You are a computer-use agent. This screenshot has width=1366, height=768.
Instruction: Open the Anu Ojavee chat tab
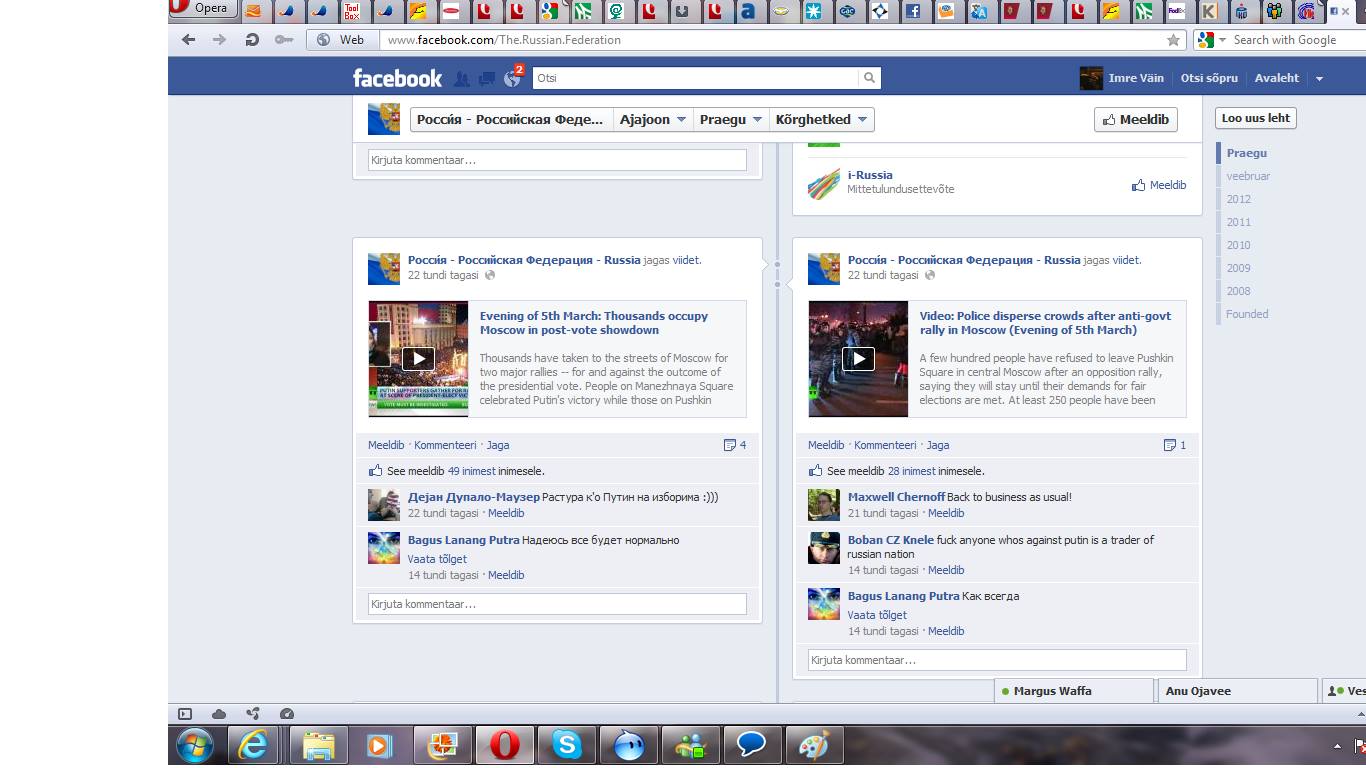(1238, 691)
